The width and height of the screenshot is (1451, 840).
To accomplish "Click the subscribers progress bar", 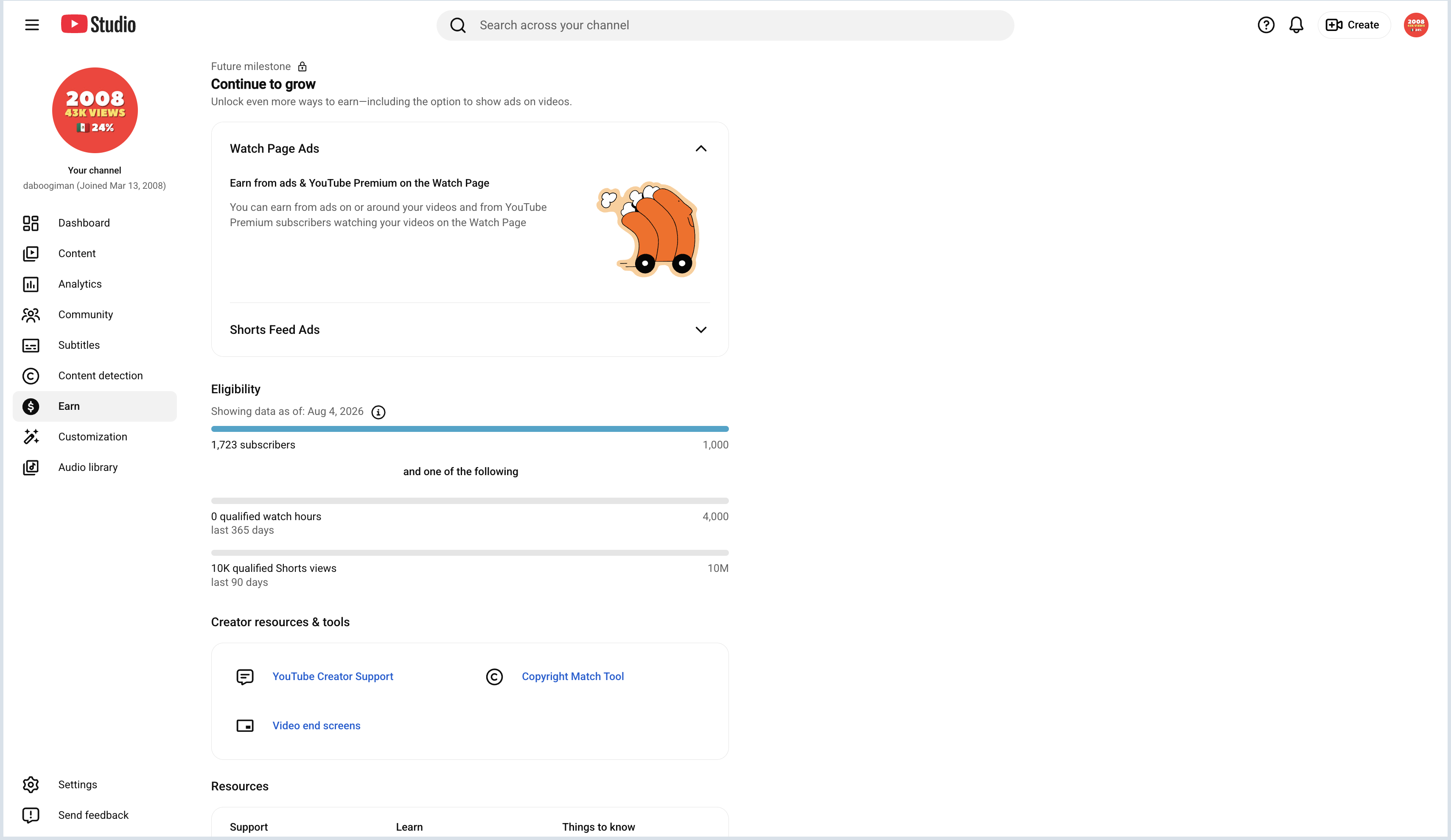I will tap(470, 429).
